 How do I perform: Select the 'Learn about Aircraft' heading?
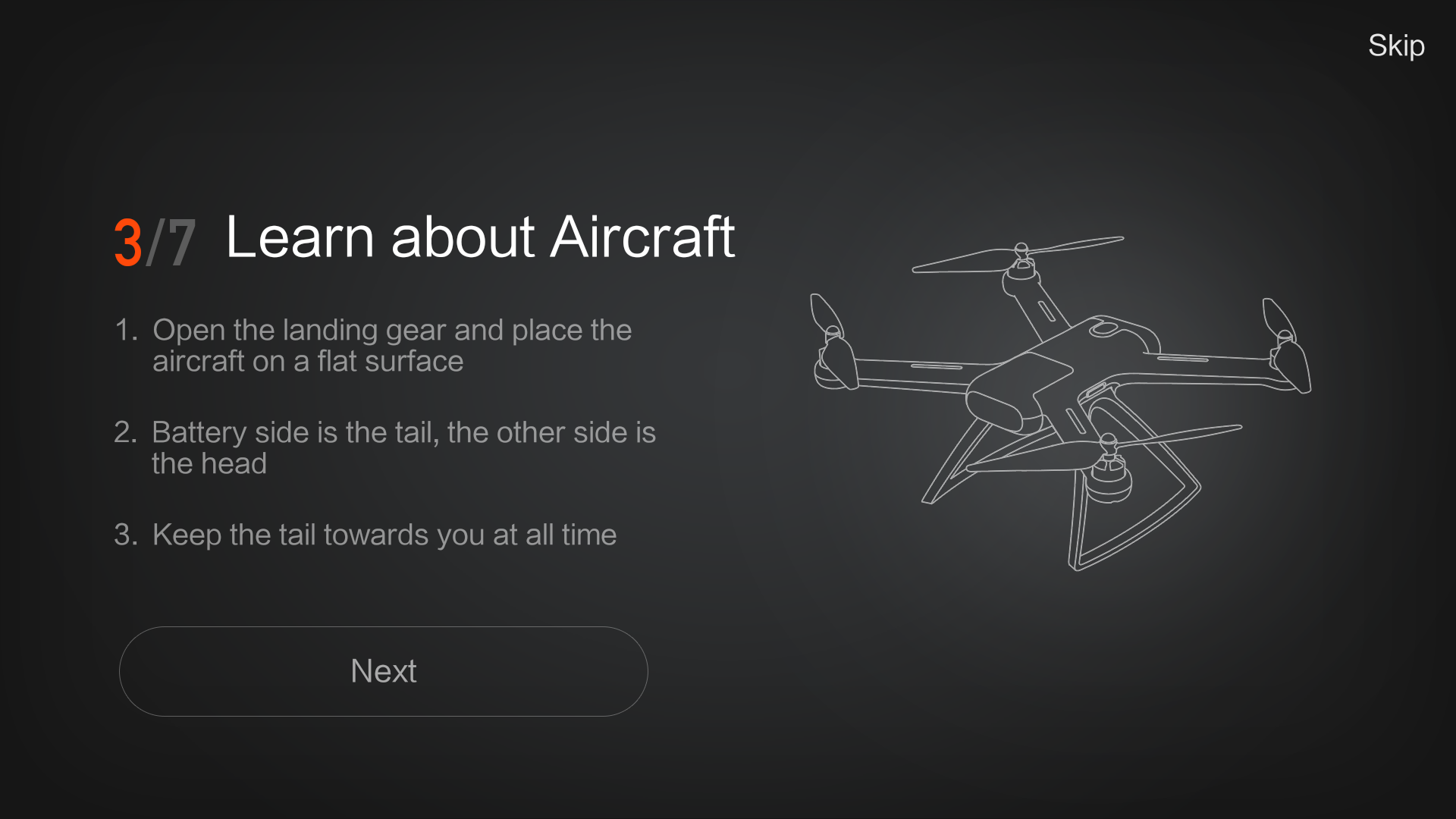[480, 237]
